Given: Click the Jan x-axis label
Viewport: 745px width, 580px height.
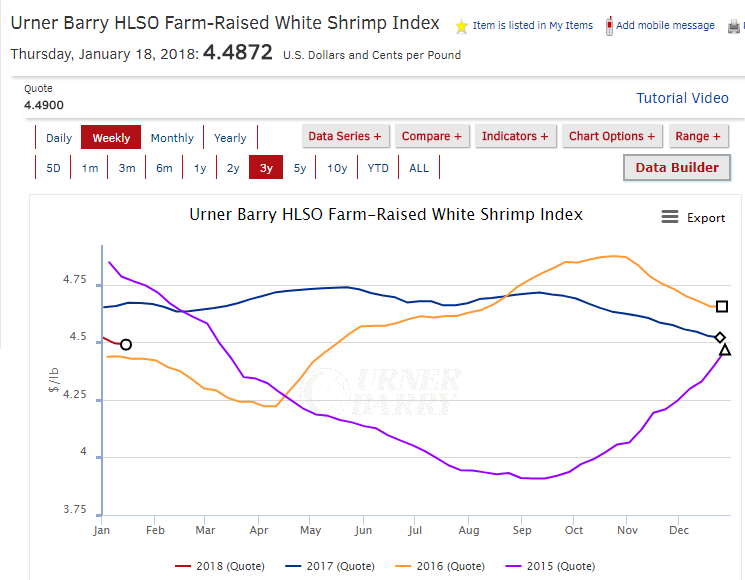Looking at the screenshot, I should 101,530.
